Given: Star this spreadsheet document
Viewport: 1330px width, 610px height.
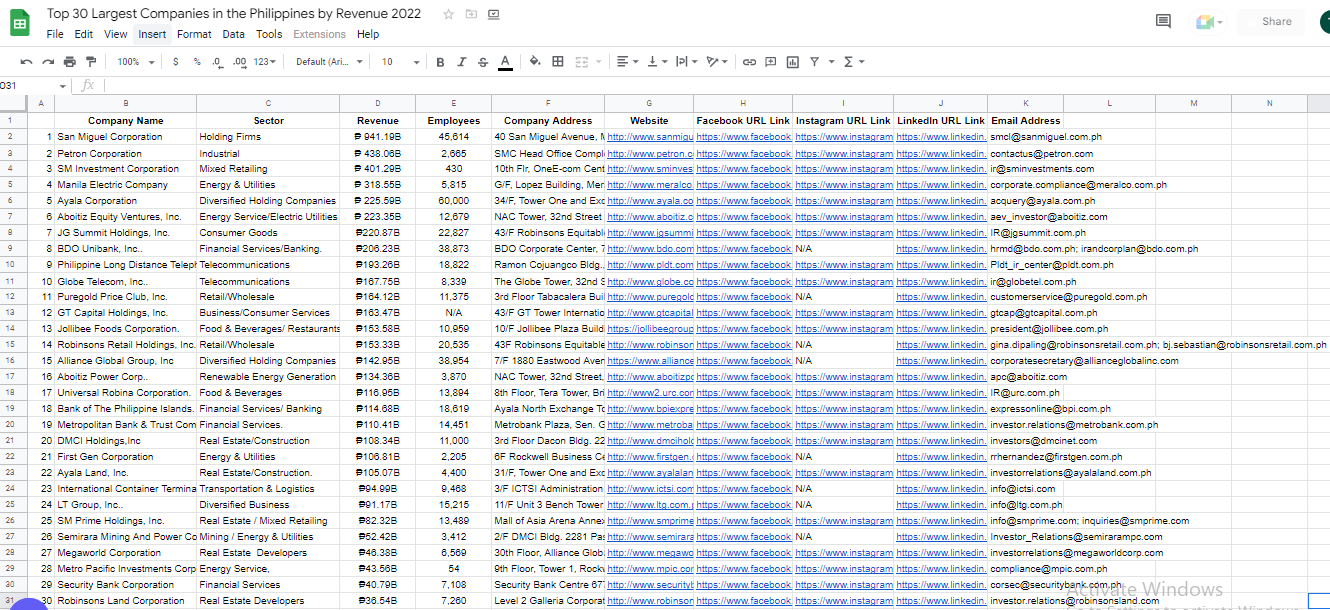Looking at the screenshot, I should [448, 14].
